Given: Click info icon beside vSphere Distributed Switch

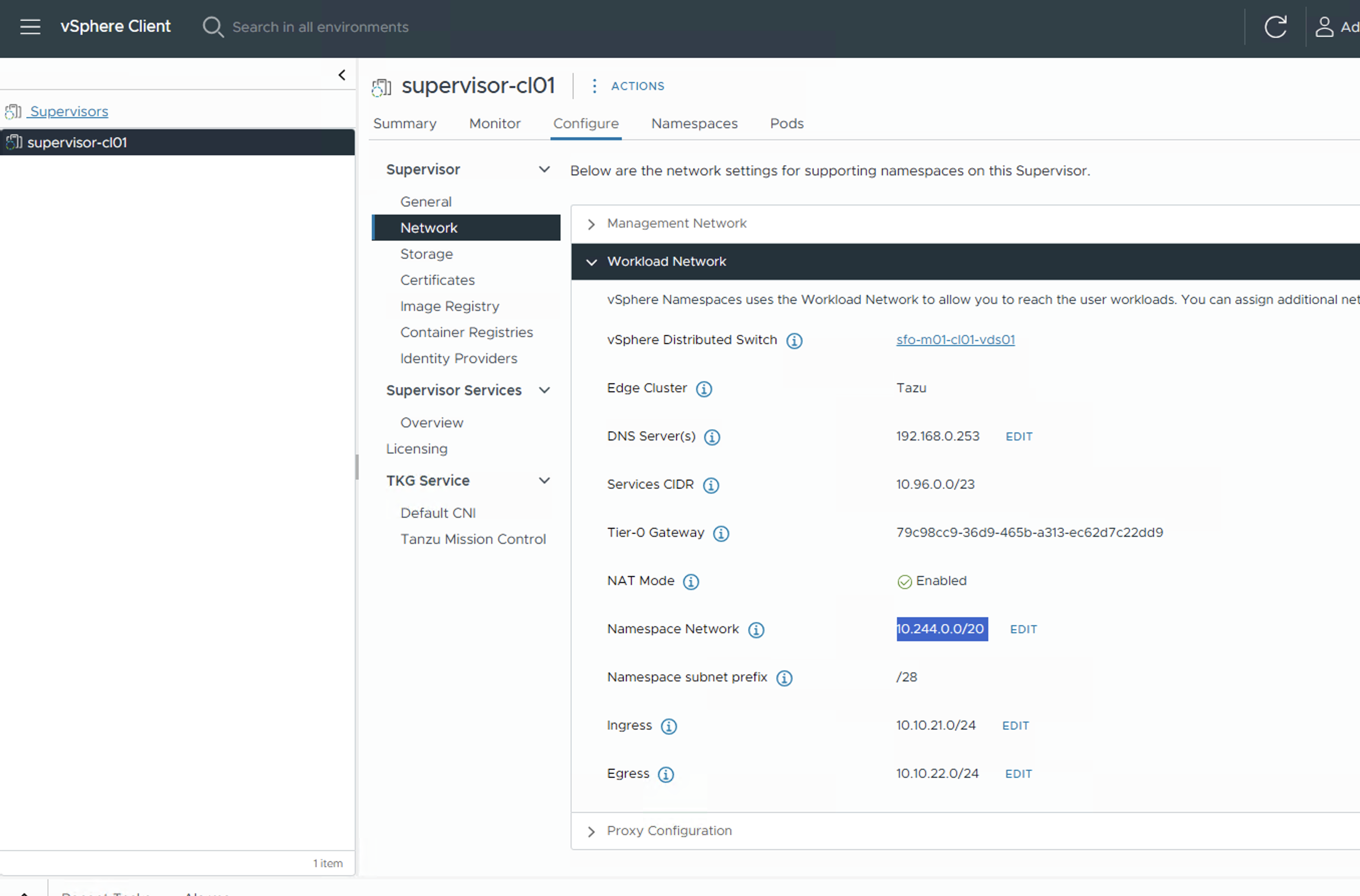Looking at the screenshot, I should [x=794, y=341].
